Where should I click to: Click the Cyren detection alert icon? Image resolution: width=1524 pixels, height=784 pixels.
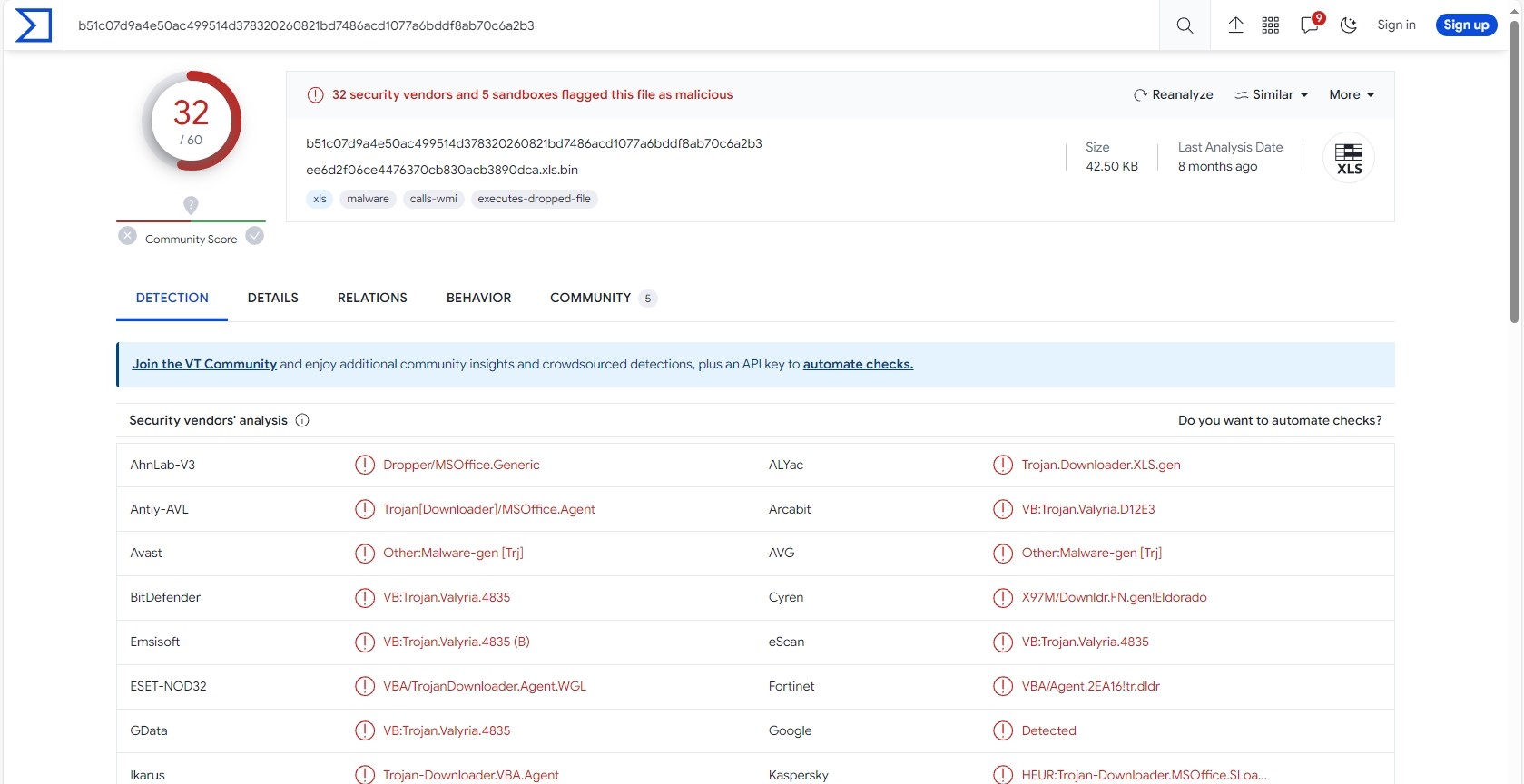pyautogui.click(x=1003, y=597)
